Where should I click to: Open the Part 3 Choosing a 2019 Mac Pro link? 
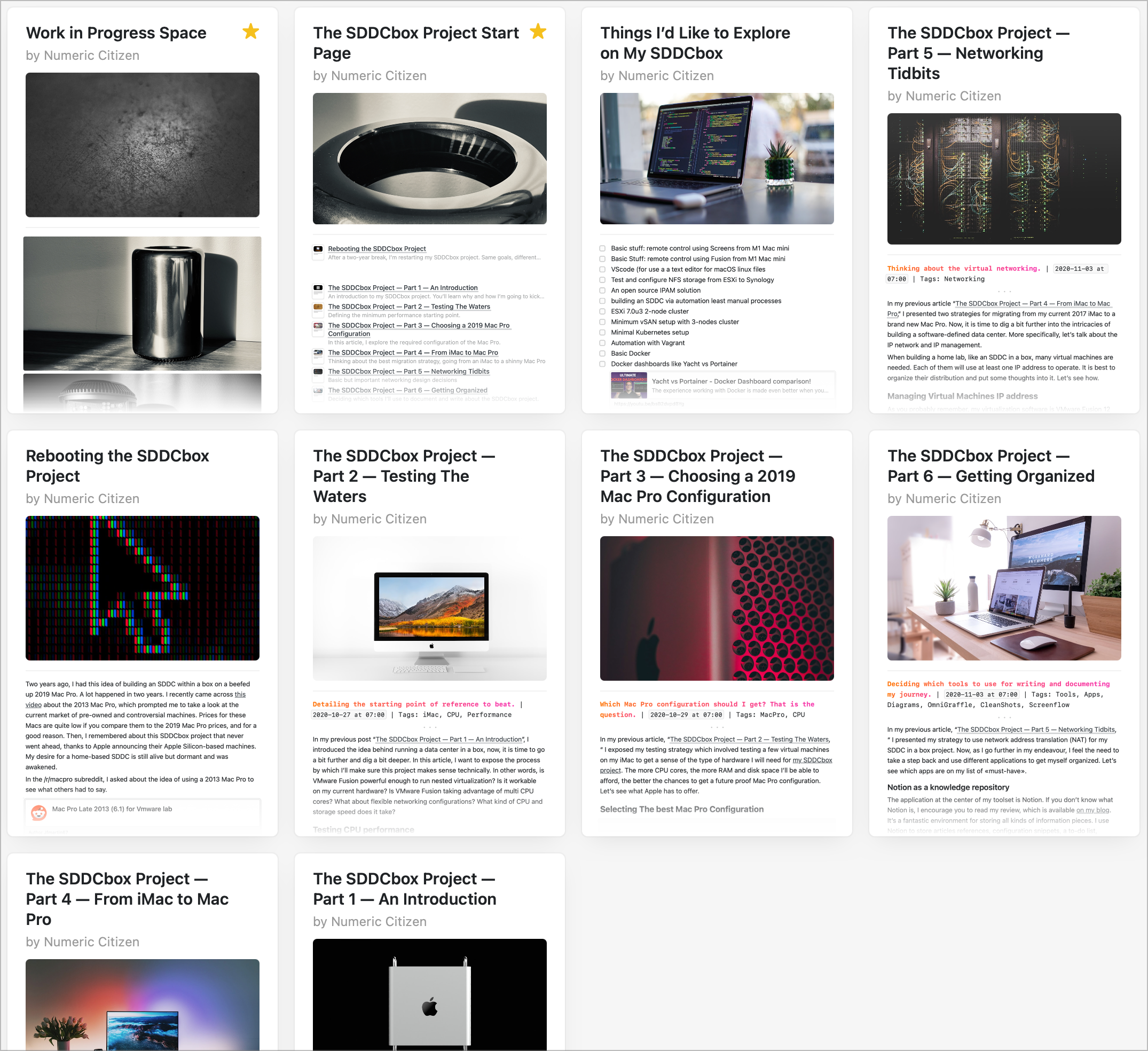pyautogui.click(x=419, y=326)
